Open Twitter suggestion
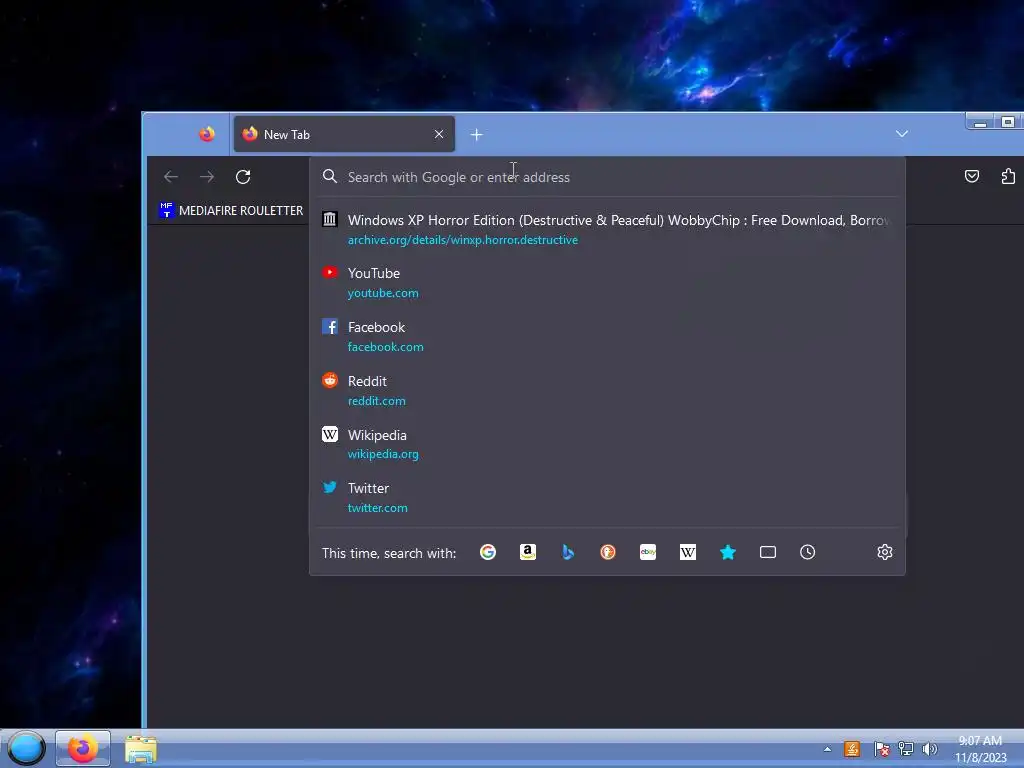This screenshot has height=768, width=1024. tap(607, 498)
